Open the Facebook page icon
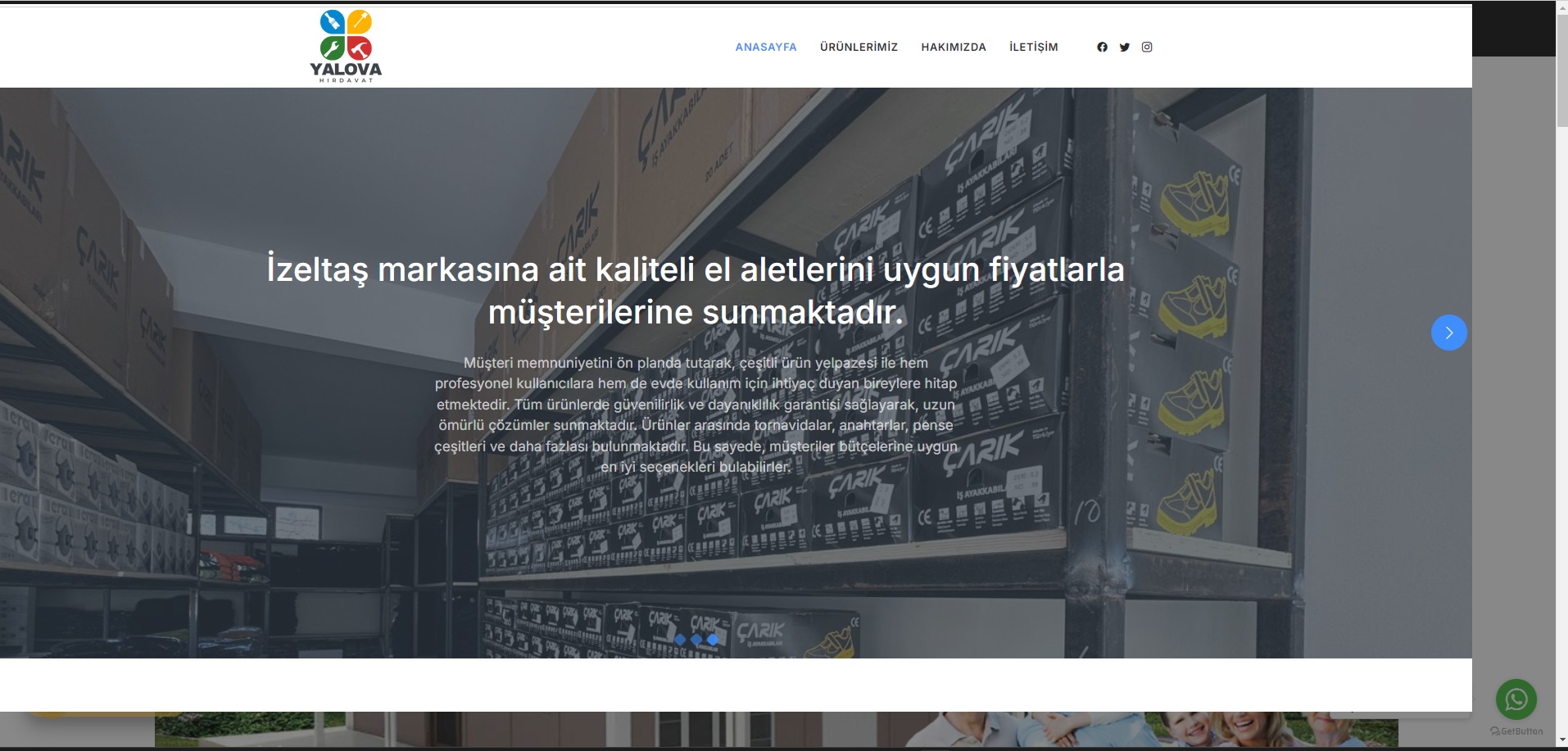 [x=1102, y=48]
